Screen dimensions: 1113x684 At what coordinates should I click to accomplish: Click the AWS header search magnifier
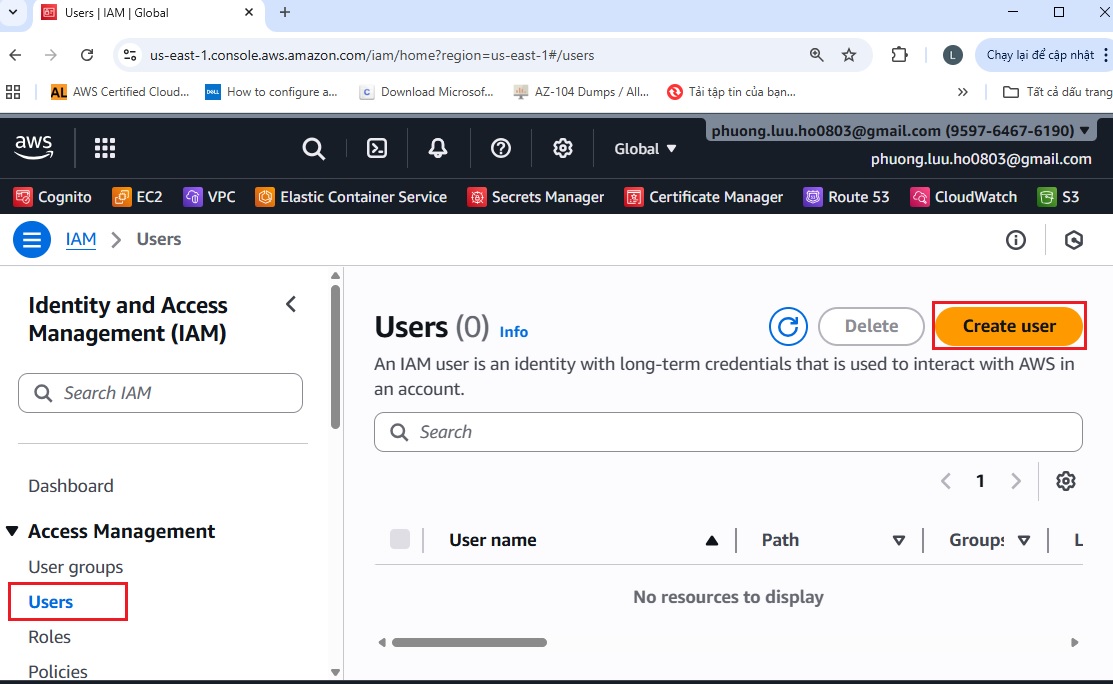tap(314, 149)
